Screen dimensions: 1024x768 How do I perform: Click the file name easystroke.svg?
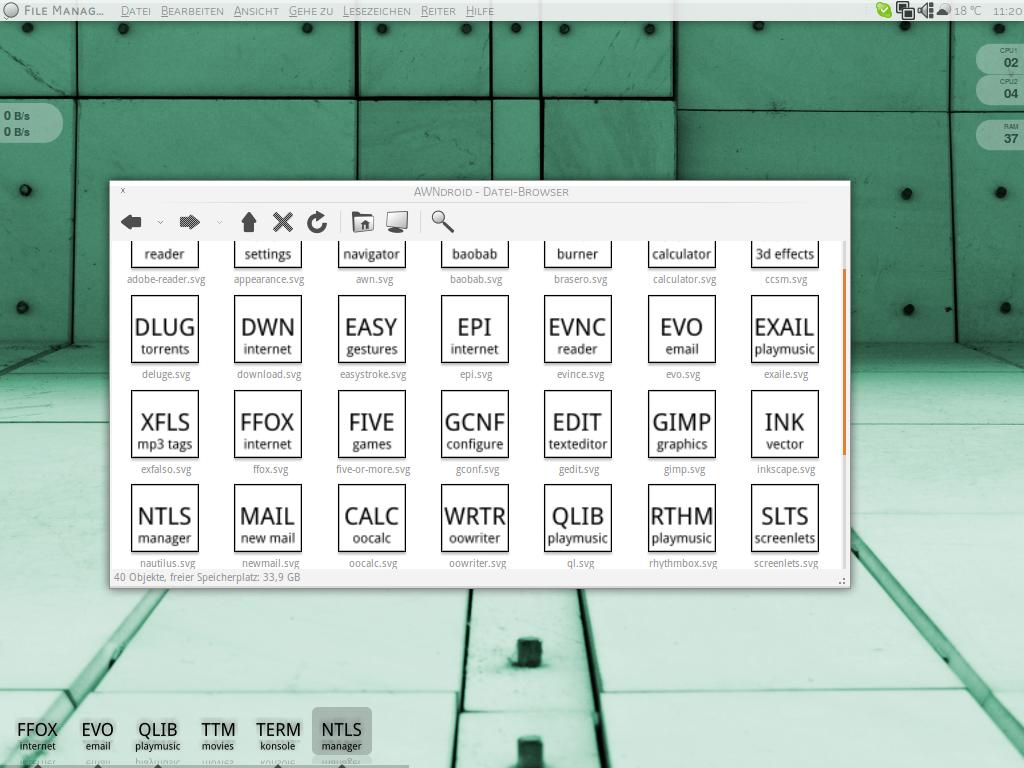(373, 374)
